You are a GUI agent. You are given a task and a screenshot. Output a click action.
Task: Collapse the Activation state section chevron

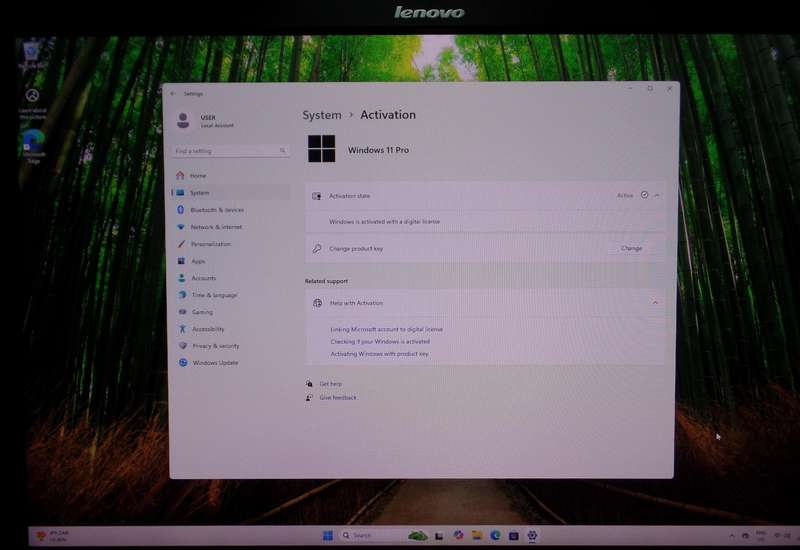pos(657,195)
